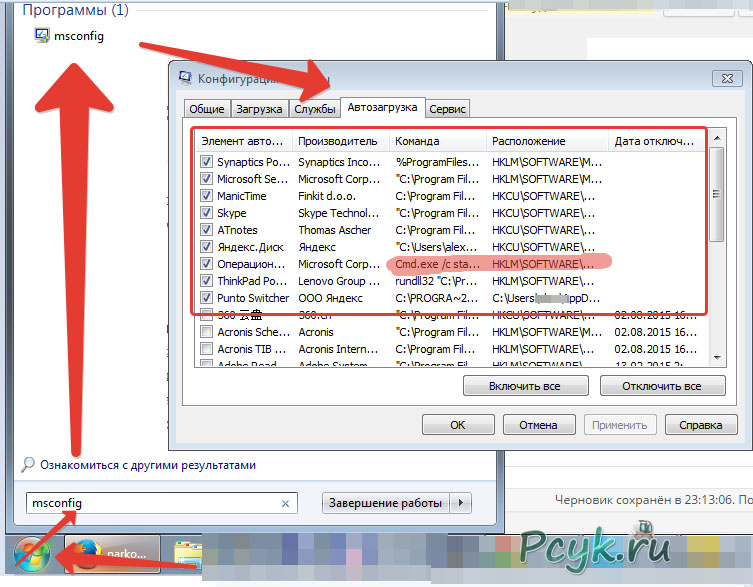The image size is (753, 587).
Task: Click the scrollbar down arrow in startup list
Action: coord(717,357)
